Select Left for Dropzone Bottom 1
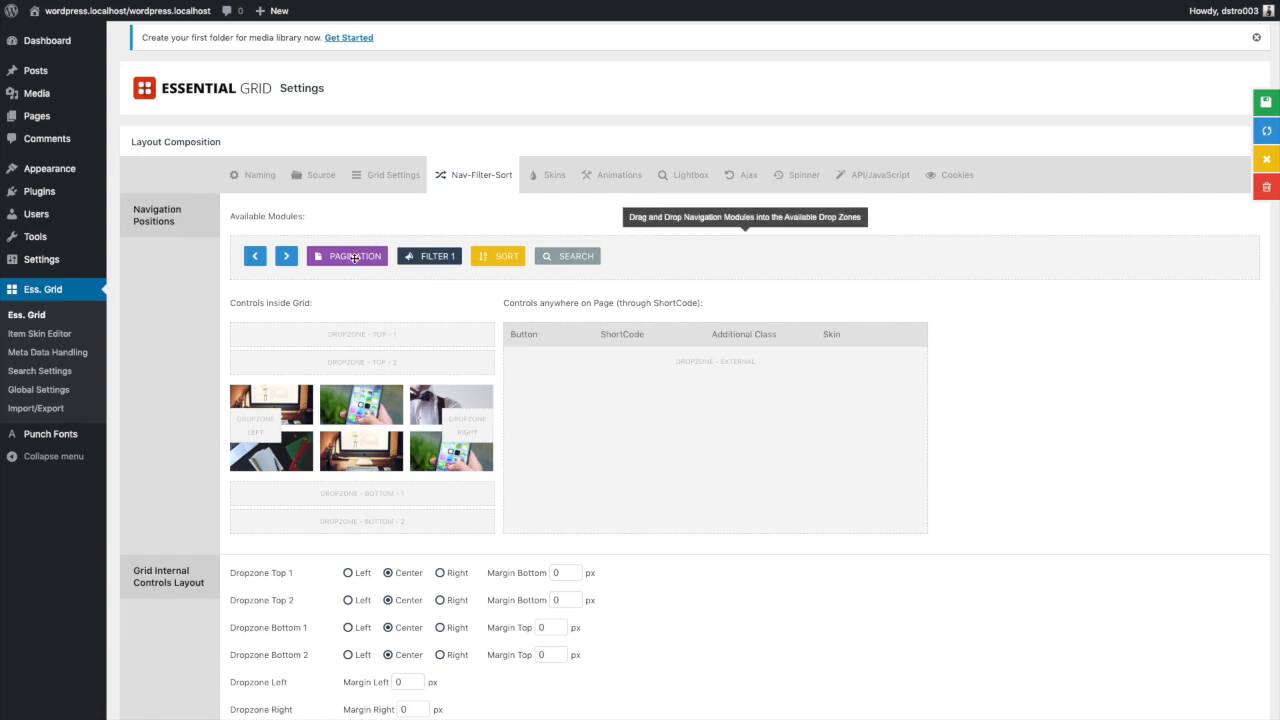The width and height of the screenshot is (1280, 720). pyautogui.click(x=348, y=628)
